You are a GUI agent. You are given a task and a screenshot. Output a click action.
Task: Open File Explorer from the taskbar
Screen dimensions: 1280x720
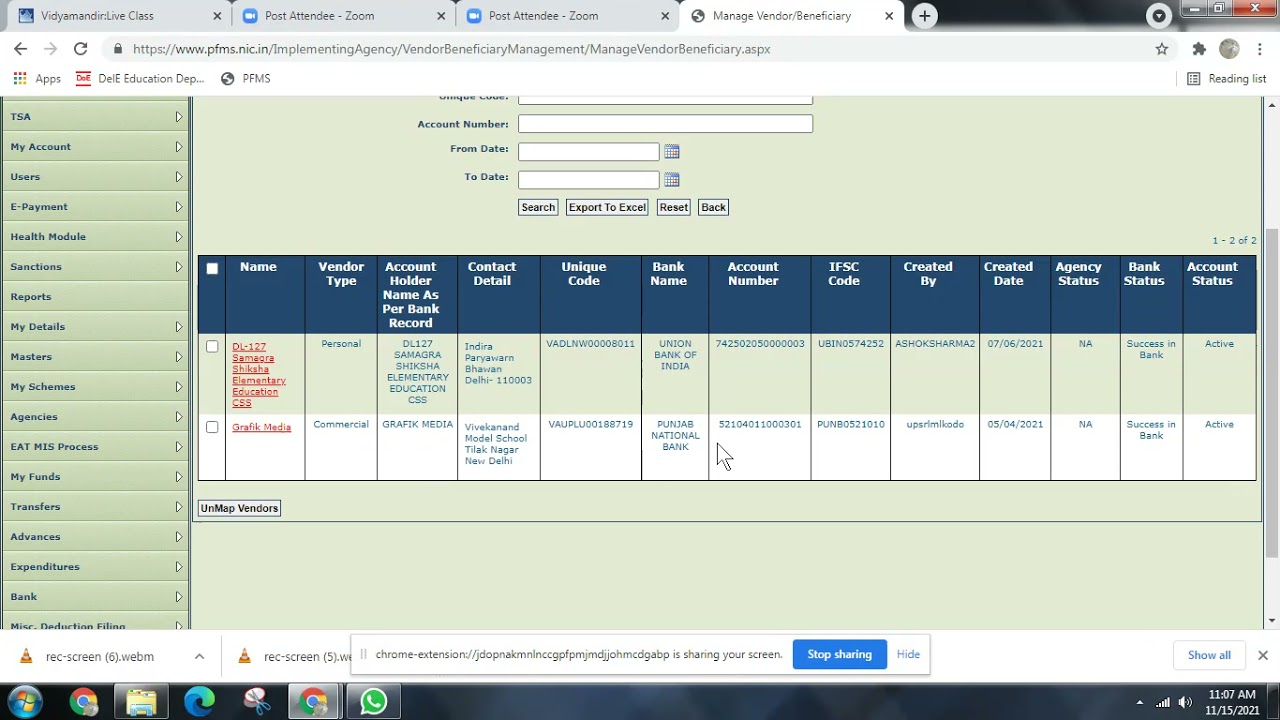click(x=141, y=702)
